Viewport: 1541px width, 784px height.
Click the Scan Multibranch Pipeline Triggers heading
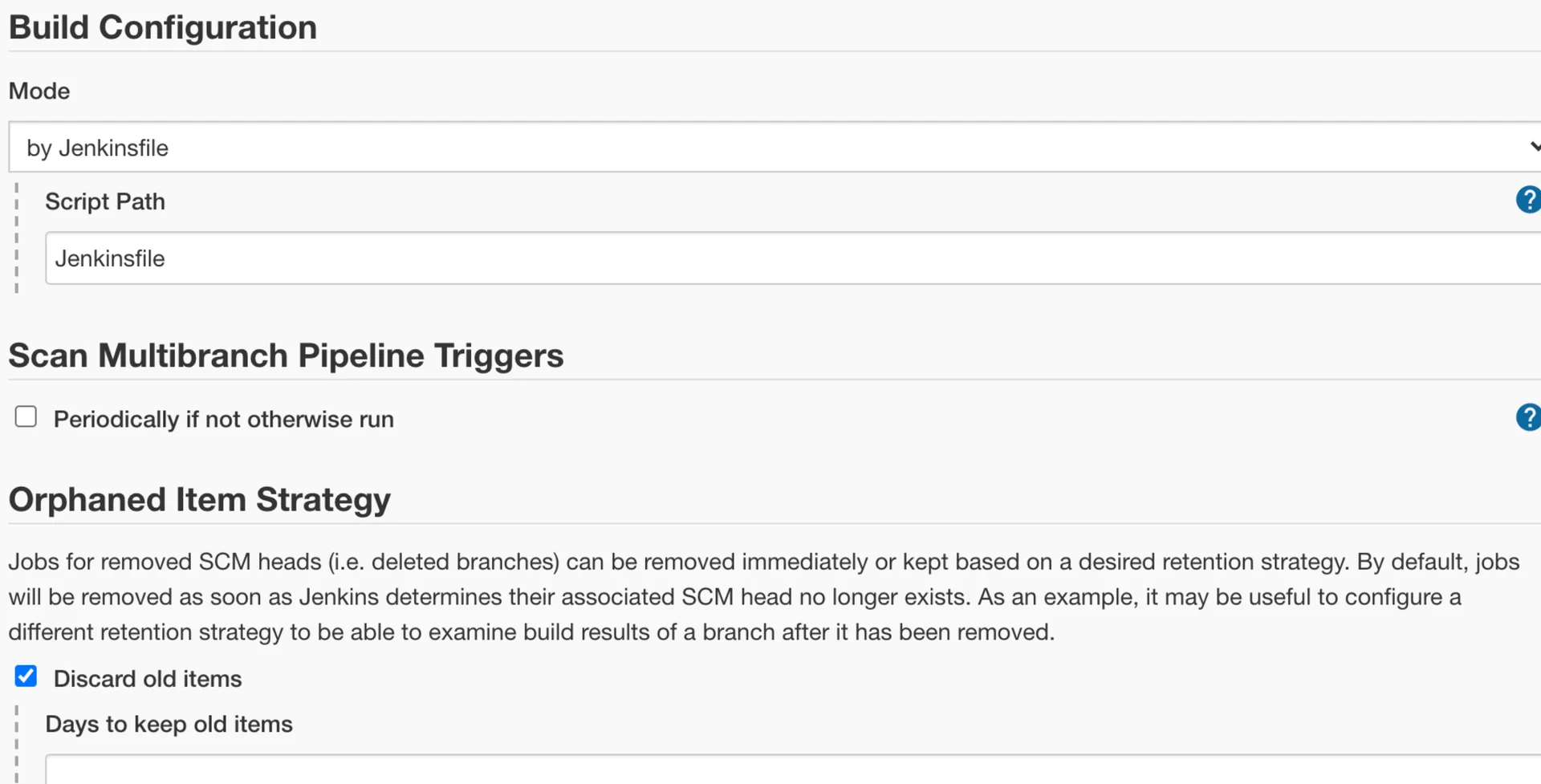tap(286, 355)
